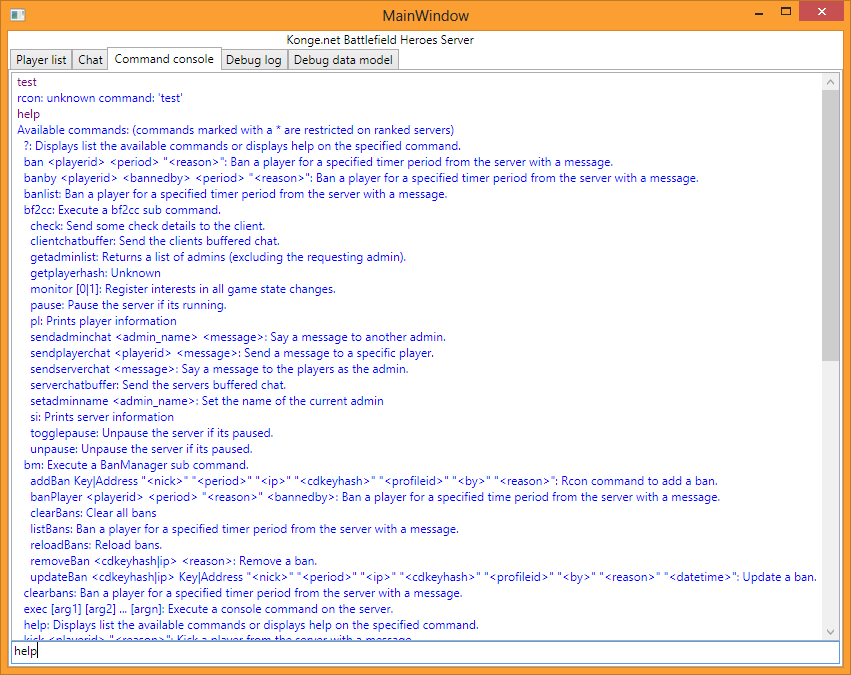Click the 'Available commands' output line
Image resolution: width=851 pixels, height=675 pixels.
click(x=236, y=130)
